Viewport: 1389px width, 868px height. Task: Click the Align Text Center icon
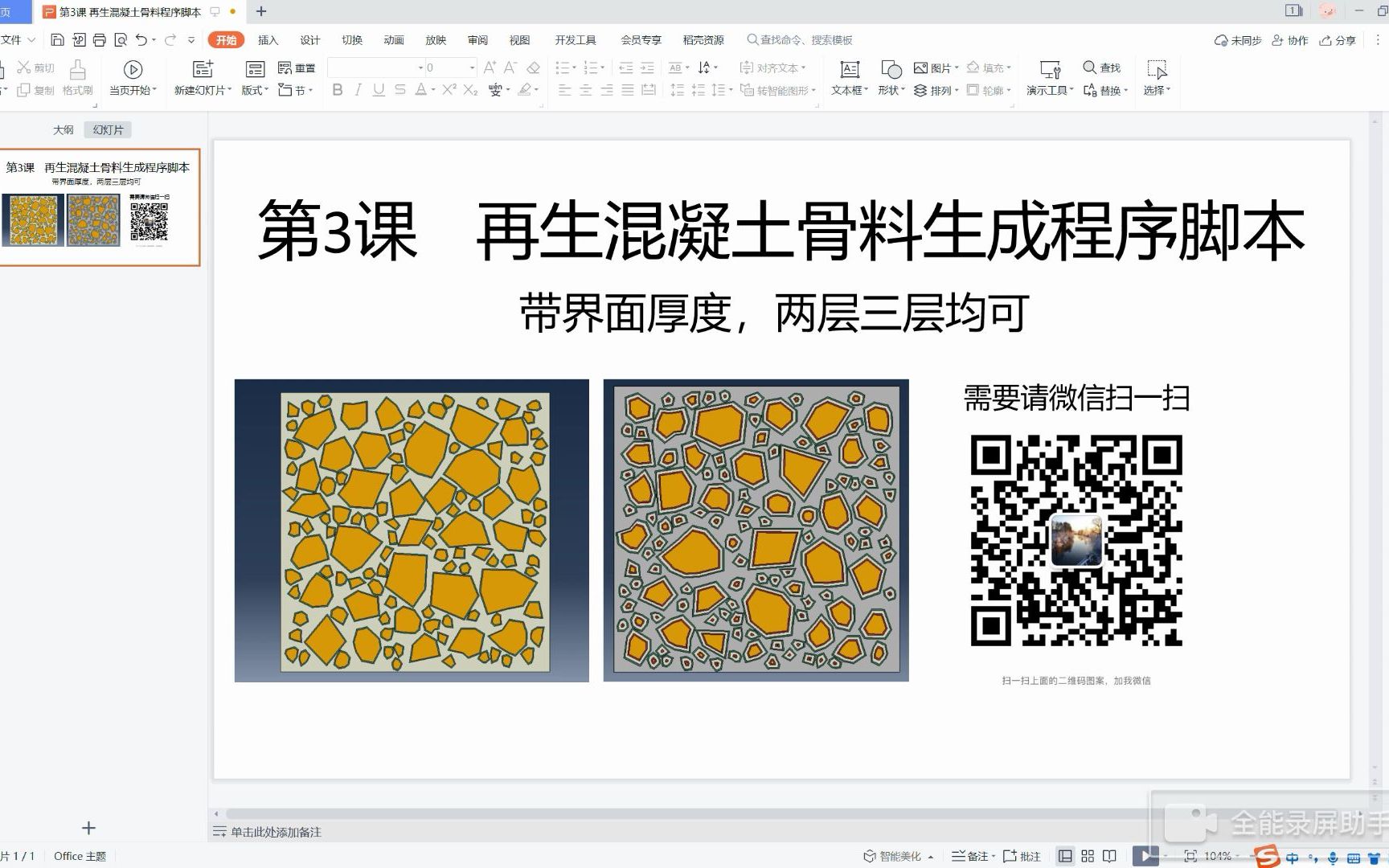point(586,90)
